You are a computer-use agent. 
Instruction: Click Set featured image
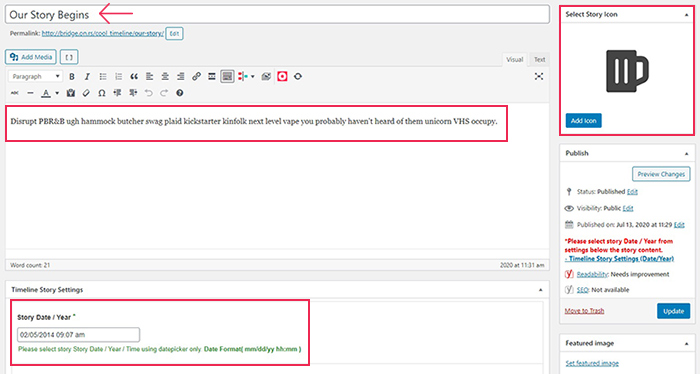592,363
